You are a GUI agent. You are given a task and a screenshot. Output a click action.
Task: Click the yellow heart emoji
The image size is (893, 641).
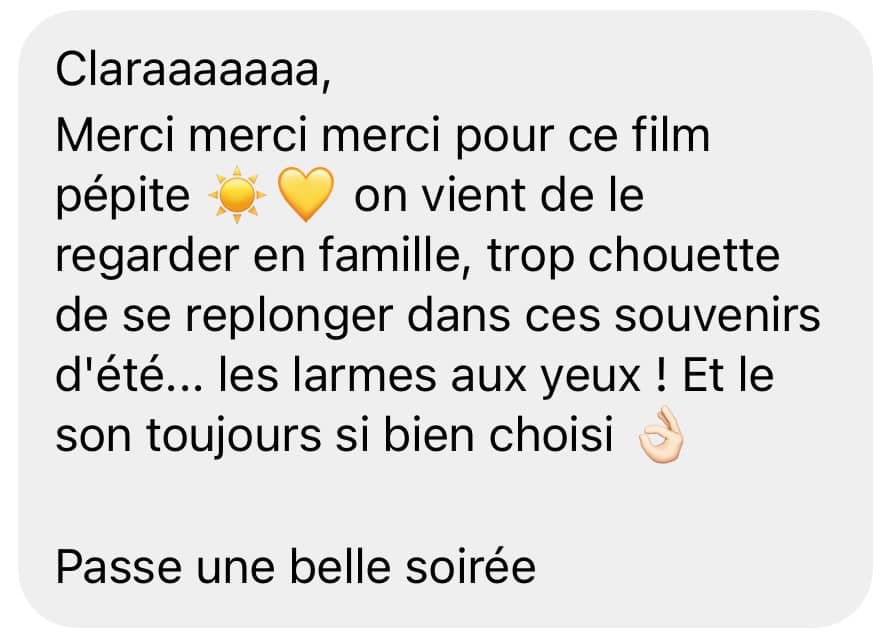[x=306, y=195]
